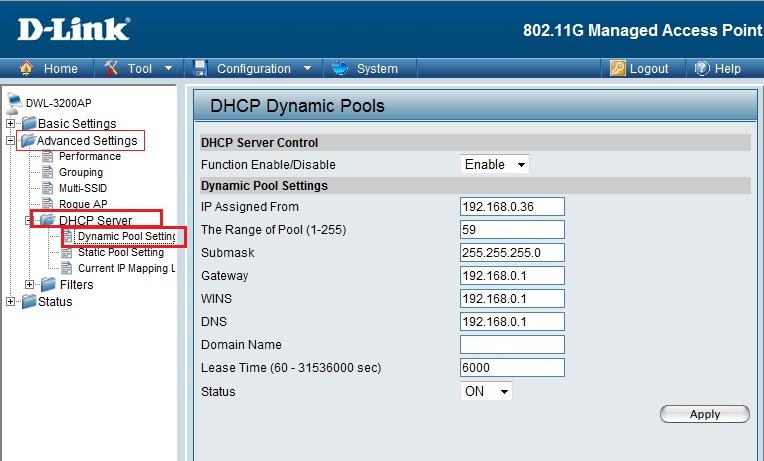
Task: Select the Status tree label
Action: point(55,302)
